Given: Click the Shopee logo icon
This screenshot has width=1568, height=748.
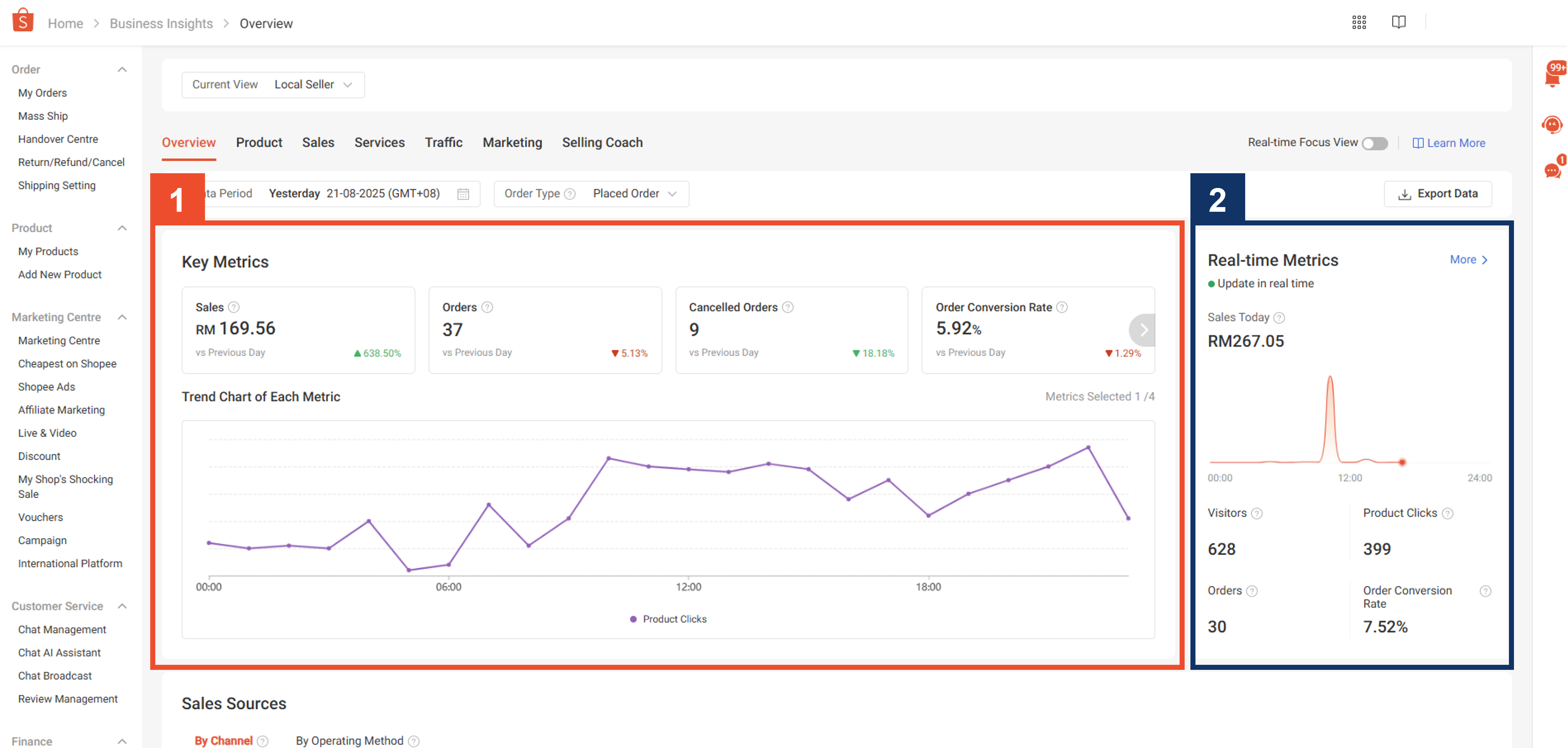Looking at the screenshot, I should click(x=23, y=20).
